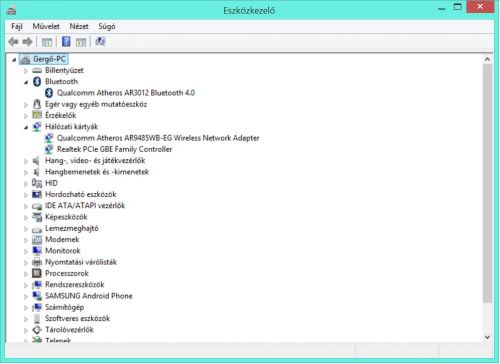Select the Tárolóvezérlők label
Image resolution: width=500 pixels, height=364 pixels.
tap(69, 330)
